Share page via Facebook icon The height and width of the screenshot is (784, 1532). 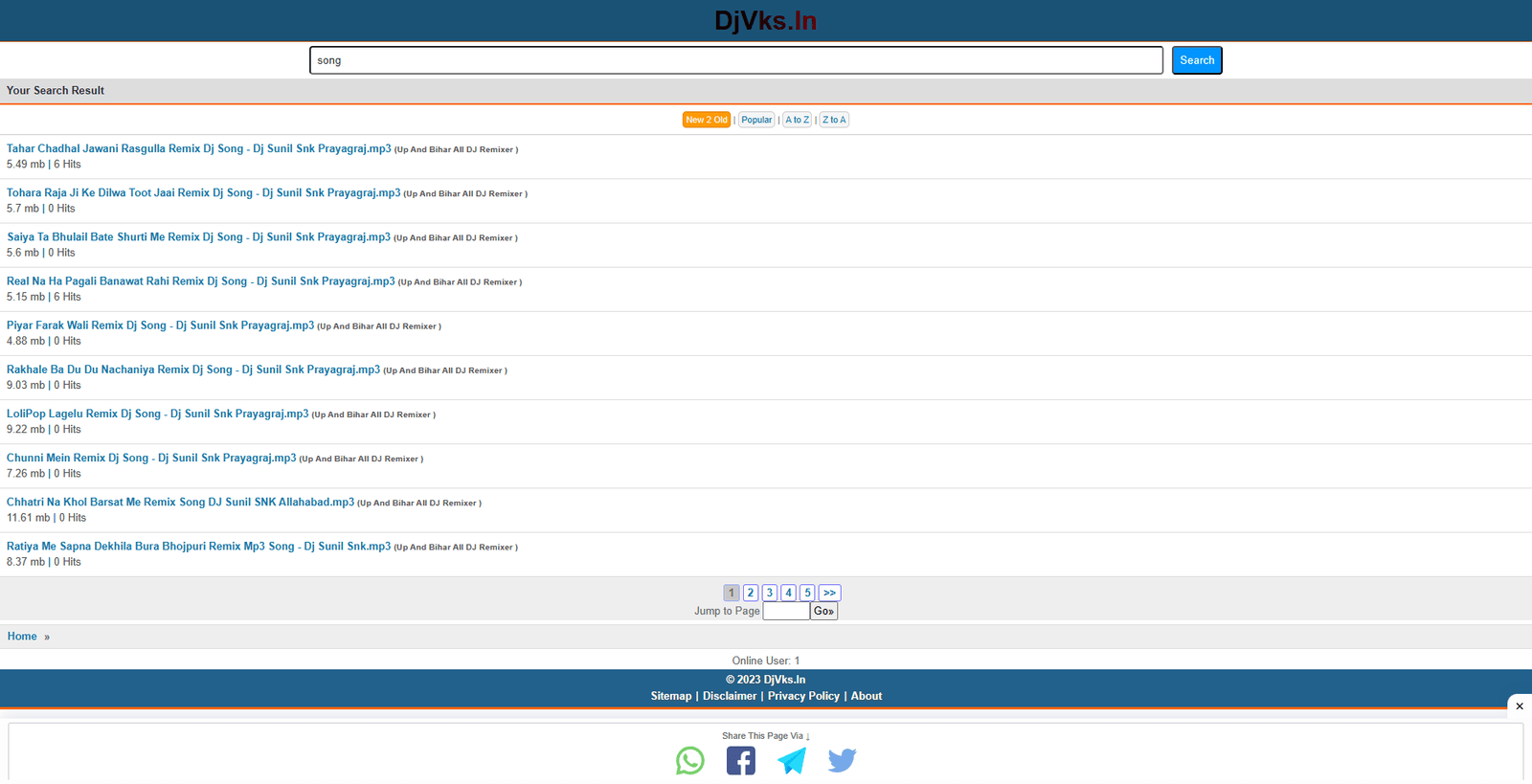coord(741,761)
